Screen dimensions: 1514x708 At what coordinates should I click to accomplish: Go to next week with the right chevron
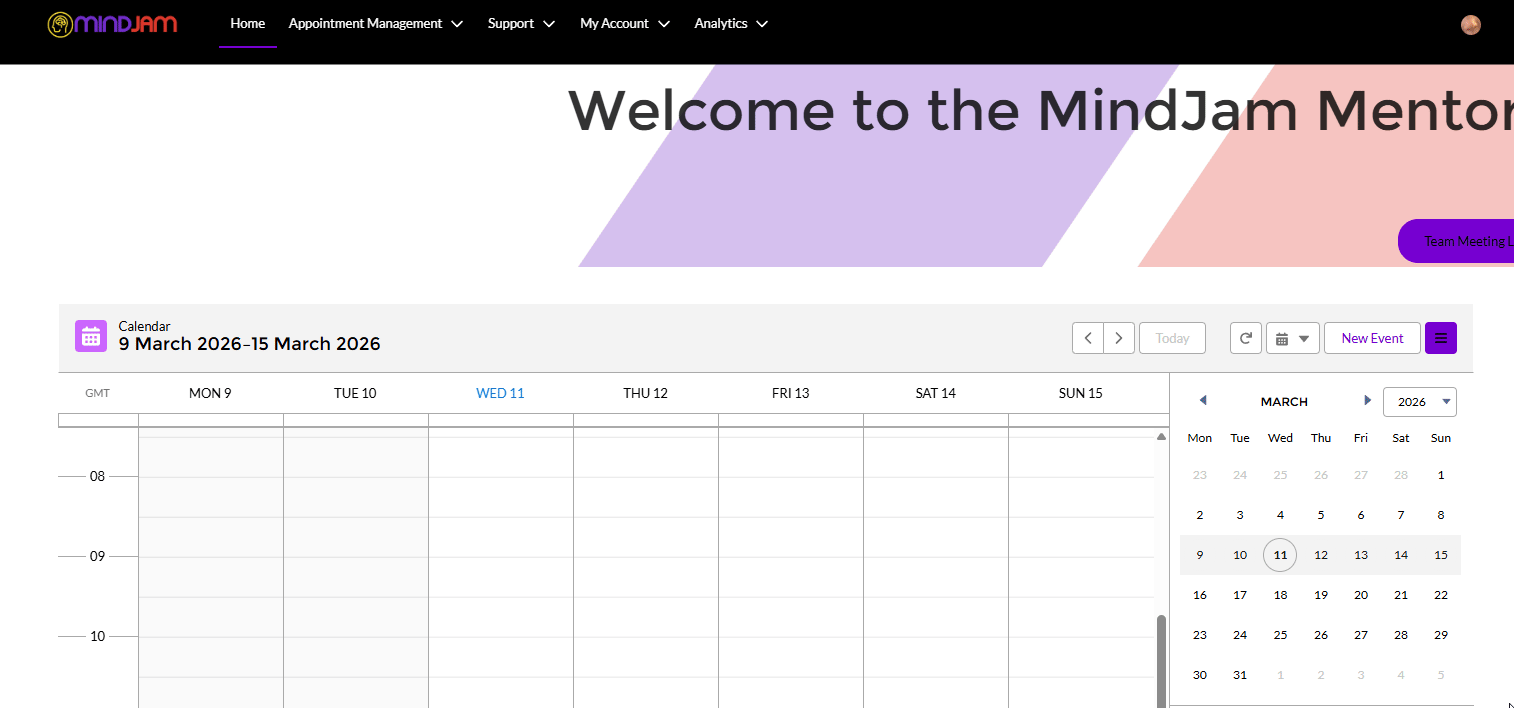[1119, 338]
